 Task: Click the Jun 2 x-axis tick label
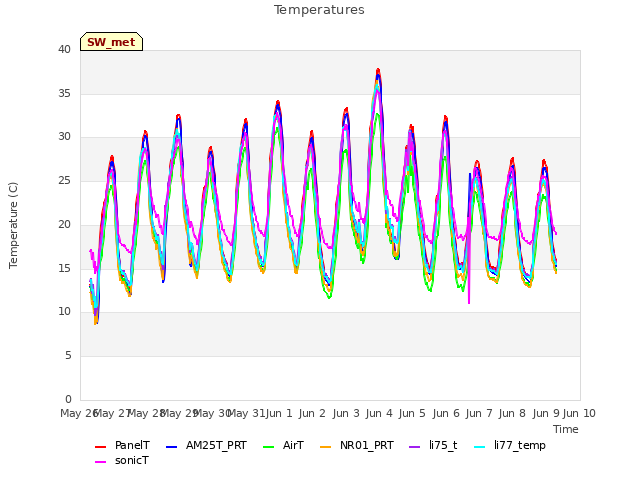pyautogui.click(x=312, y=413)
